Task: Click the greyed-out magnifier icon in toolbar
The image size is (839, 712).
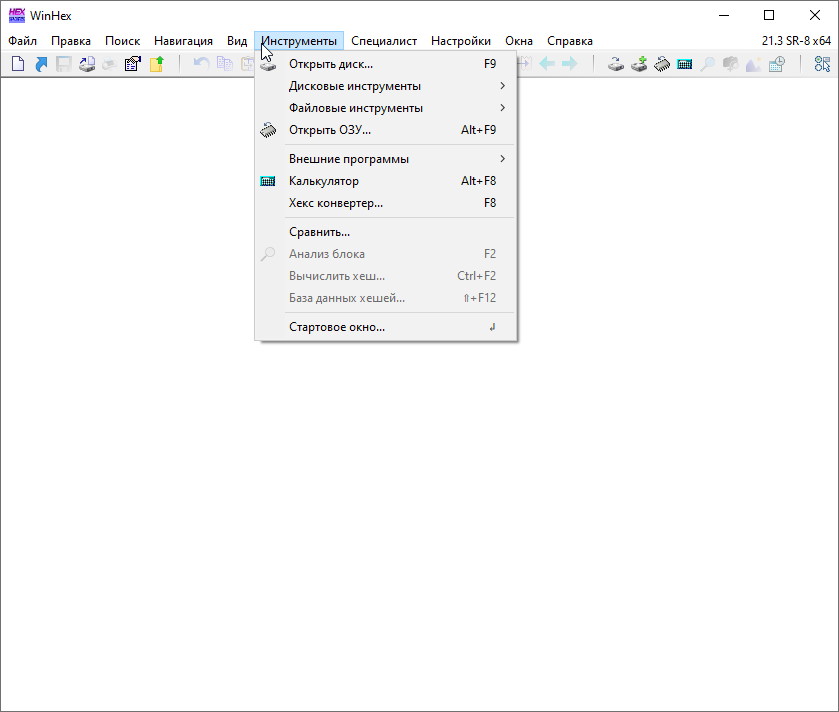Action: coord(708,64)
